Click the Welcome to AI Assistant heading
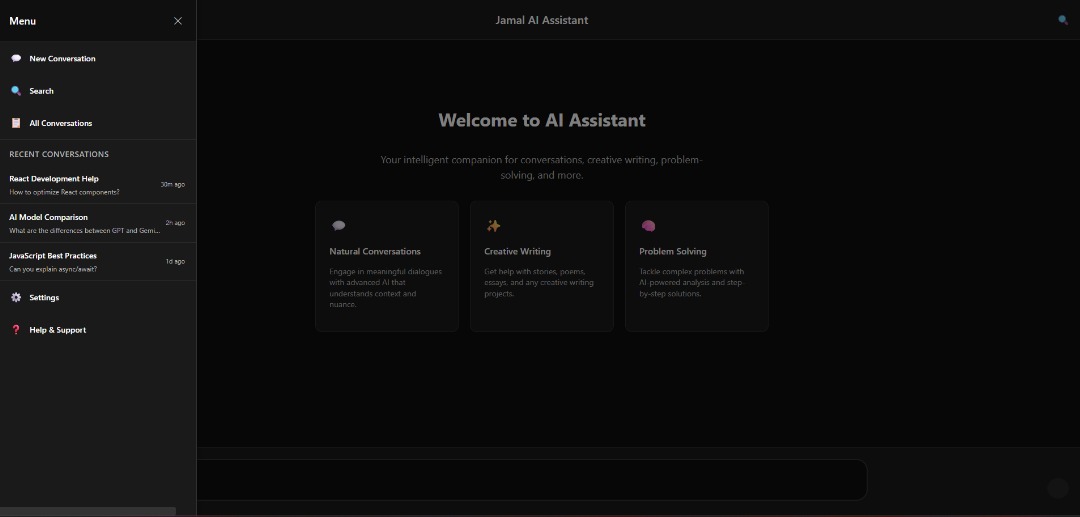The image size is (1080, 517). (x=541, y=120)
